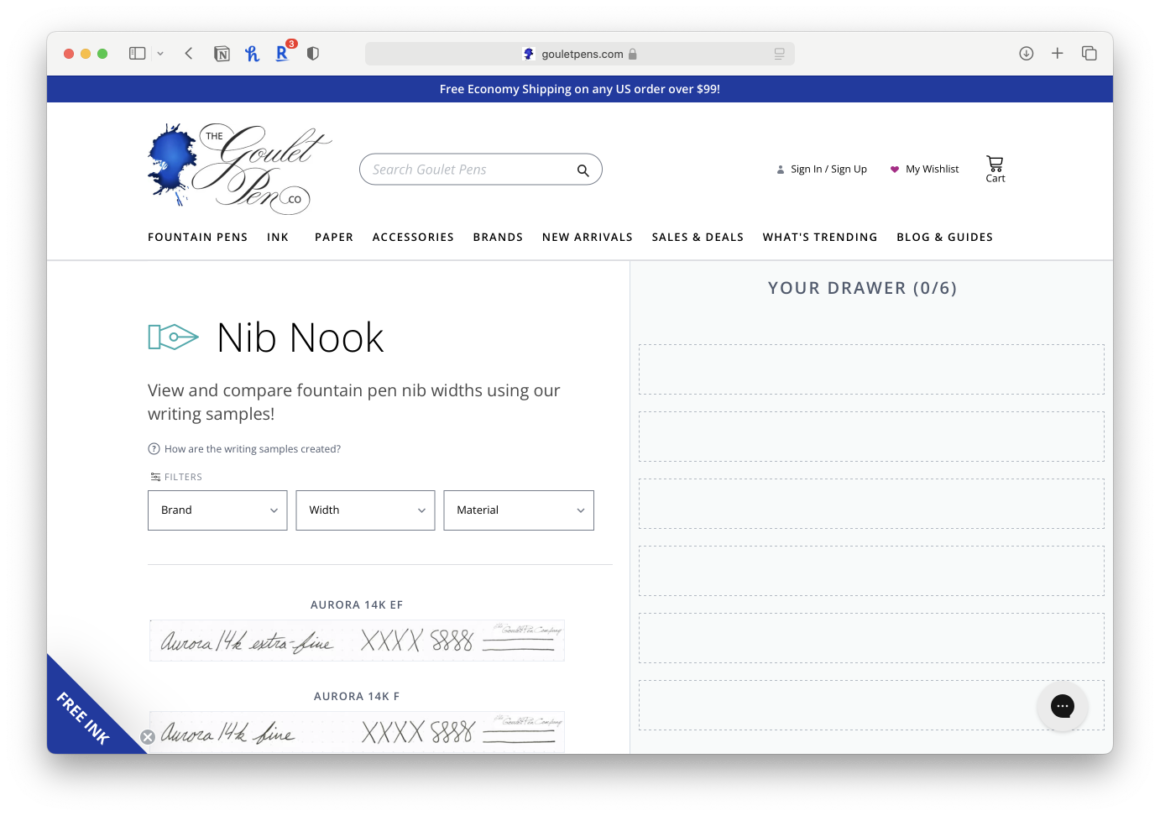Click Sign In / Sign Up link

point(828,169)
